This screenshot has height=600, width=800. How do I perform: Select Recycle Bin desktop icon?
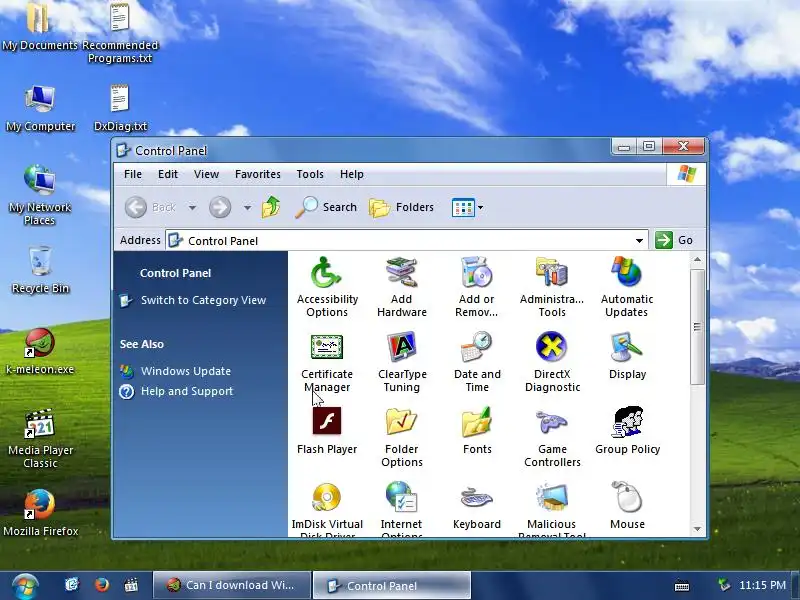[40, 270]
